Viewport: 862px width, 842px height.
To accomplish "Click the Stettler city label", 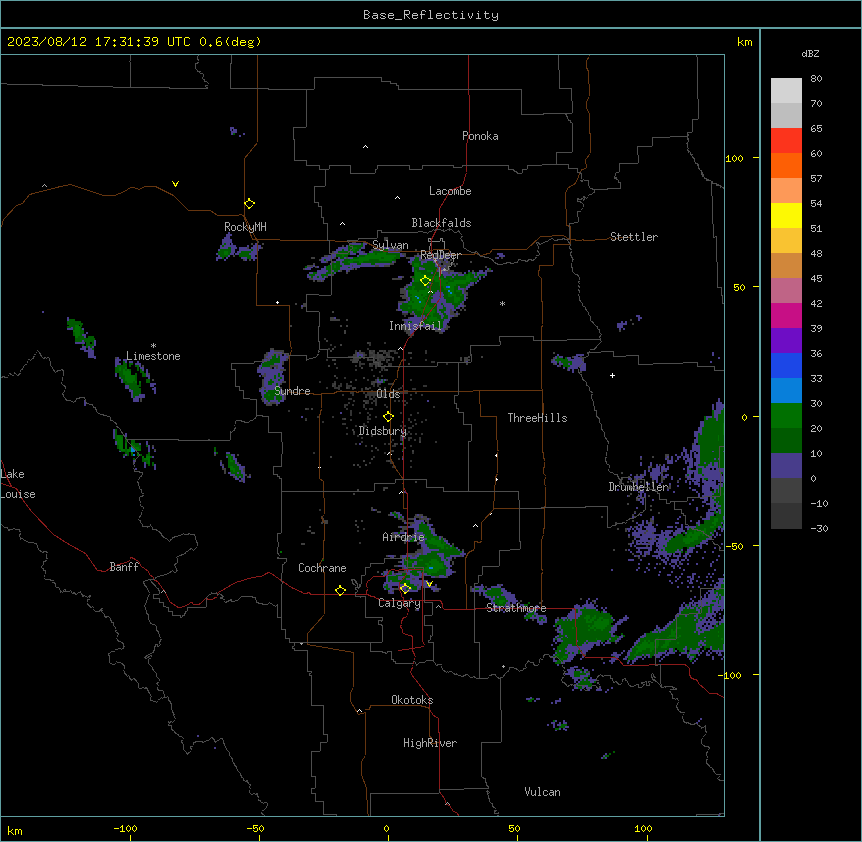I will pos(634,237).
